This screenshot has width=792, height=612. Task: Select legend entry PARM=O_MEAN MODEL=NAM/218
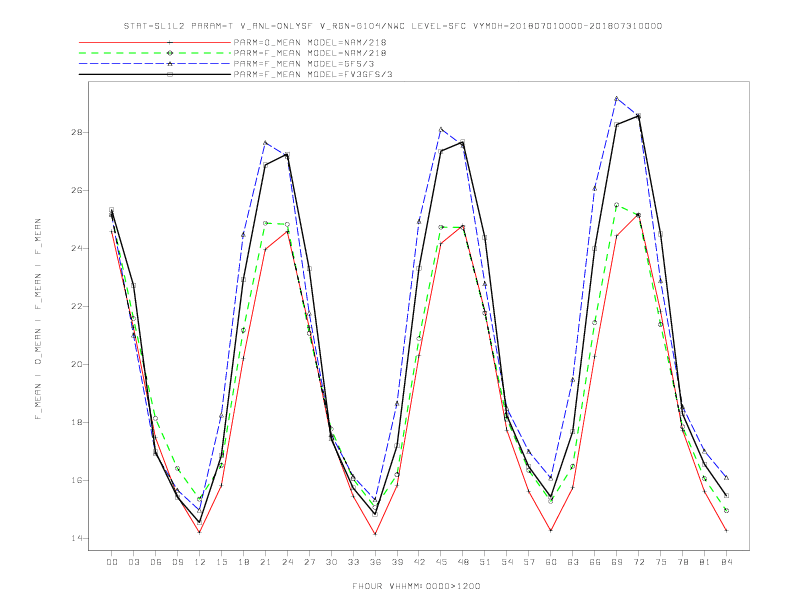pyautogui.click(x=310, y=42)
